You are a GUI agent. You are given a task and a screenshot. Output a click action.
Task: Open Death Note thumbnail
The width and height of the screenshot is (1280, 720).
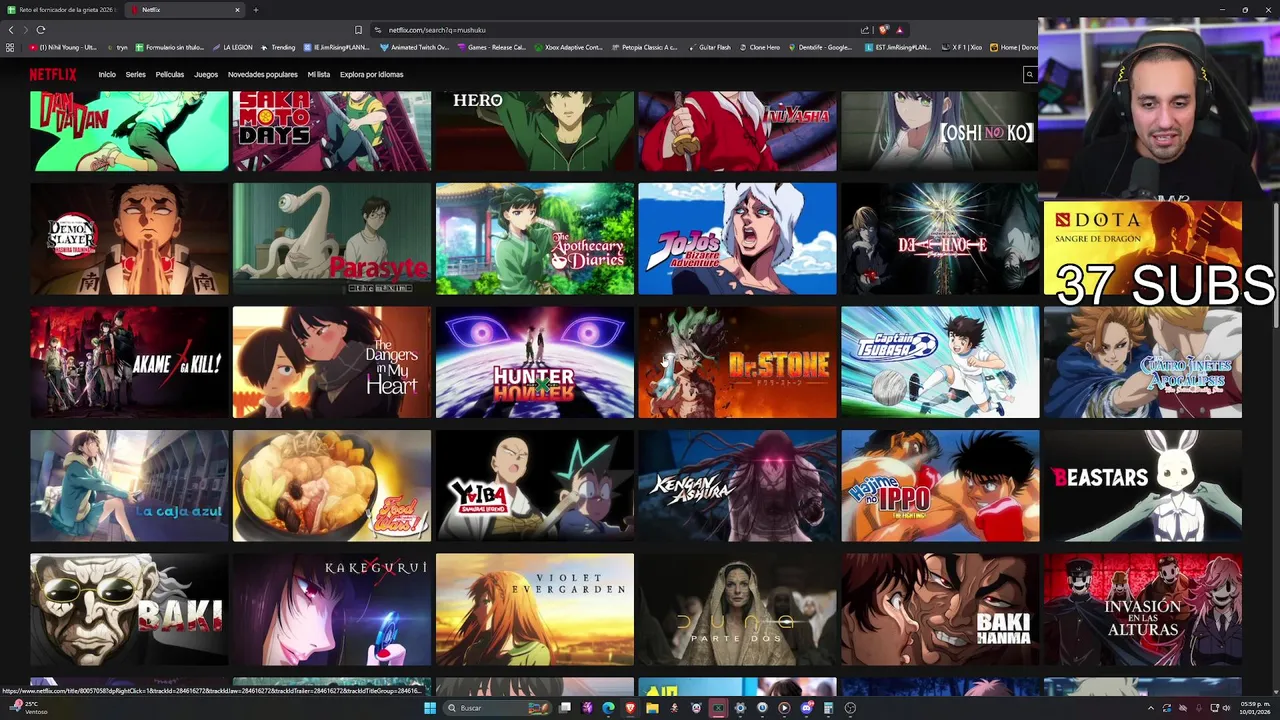(x=940, y=238)
